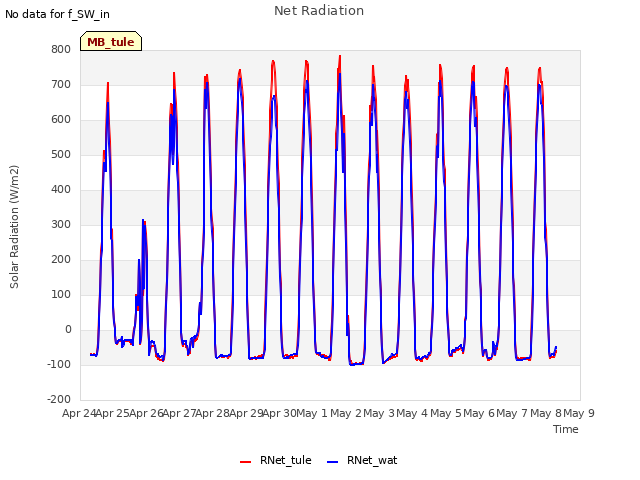Click the May 6 x-axis tick label
The width and height of the screenshot is (640, 480).
(x=479, y=413)
